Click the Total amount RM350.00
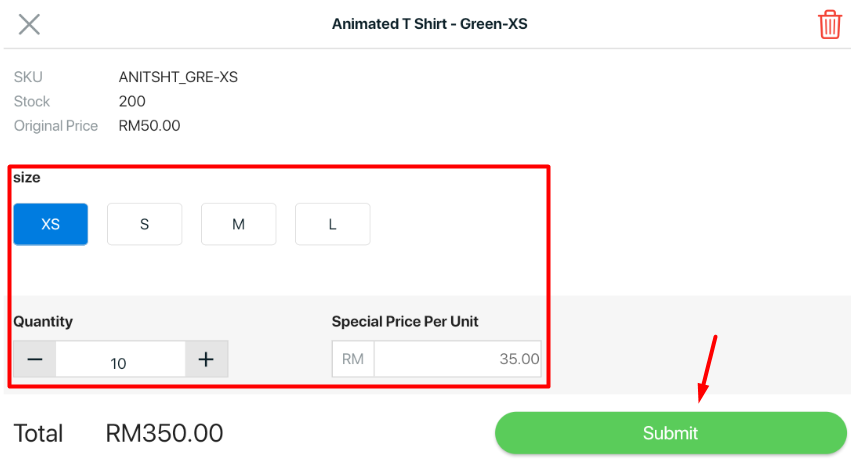The width and height of the screenshot is (851, 473). [x=164, y=433]
